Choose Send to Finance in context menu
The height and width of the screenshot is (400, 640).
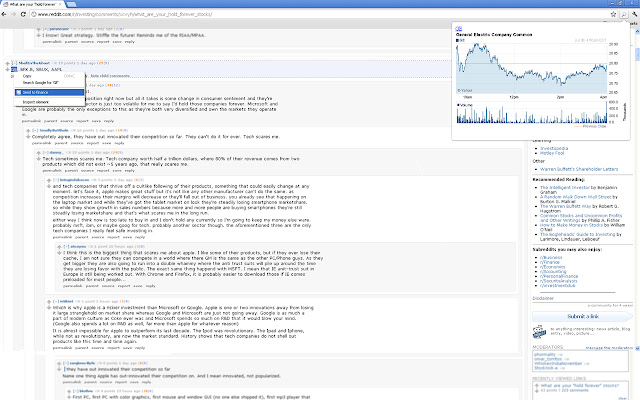coord(49,92)
